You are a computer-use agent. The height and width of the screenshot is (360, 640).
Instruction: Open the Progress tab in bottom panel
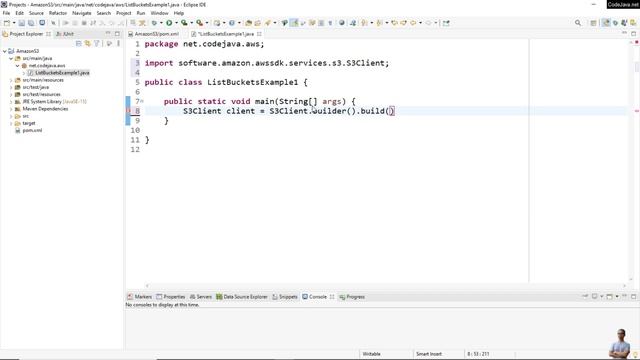click(352, 297)
